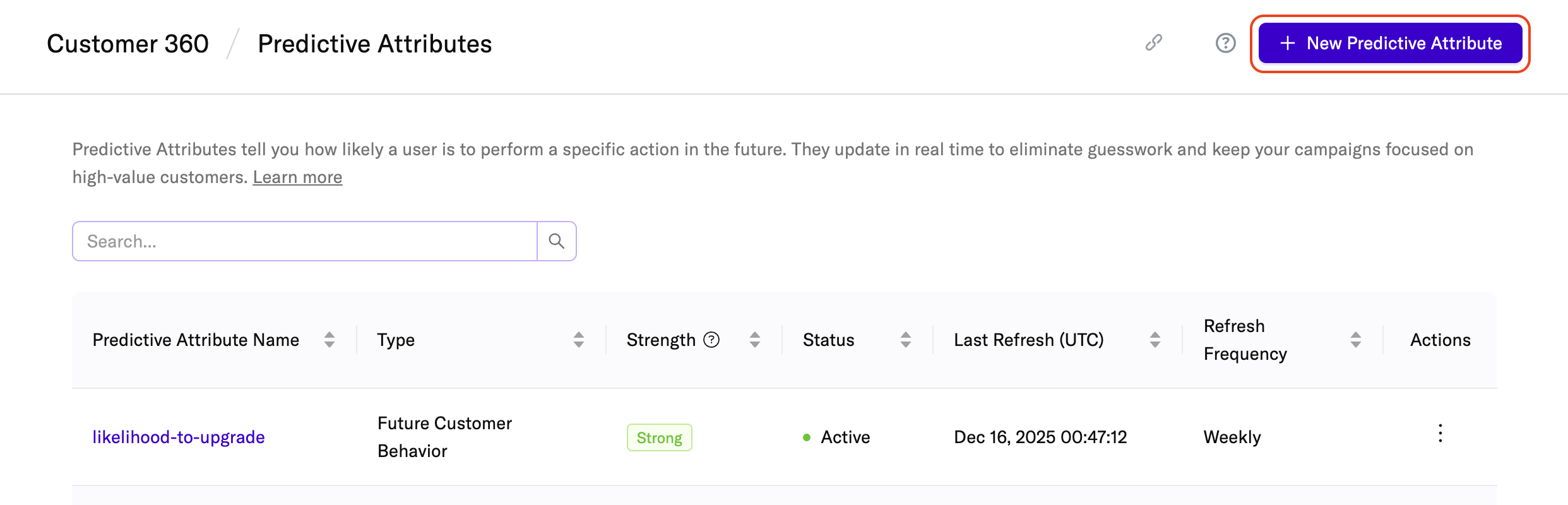This screenshot has width=1568, height=505.
Task: Sort the Strength column
Action: click(754, 340)
